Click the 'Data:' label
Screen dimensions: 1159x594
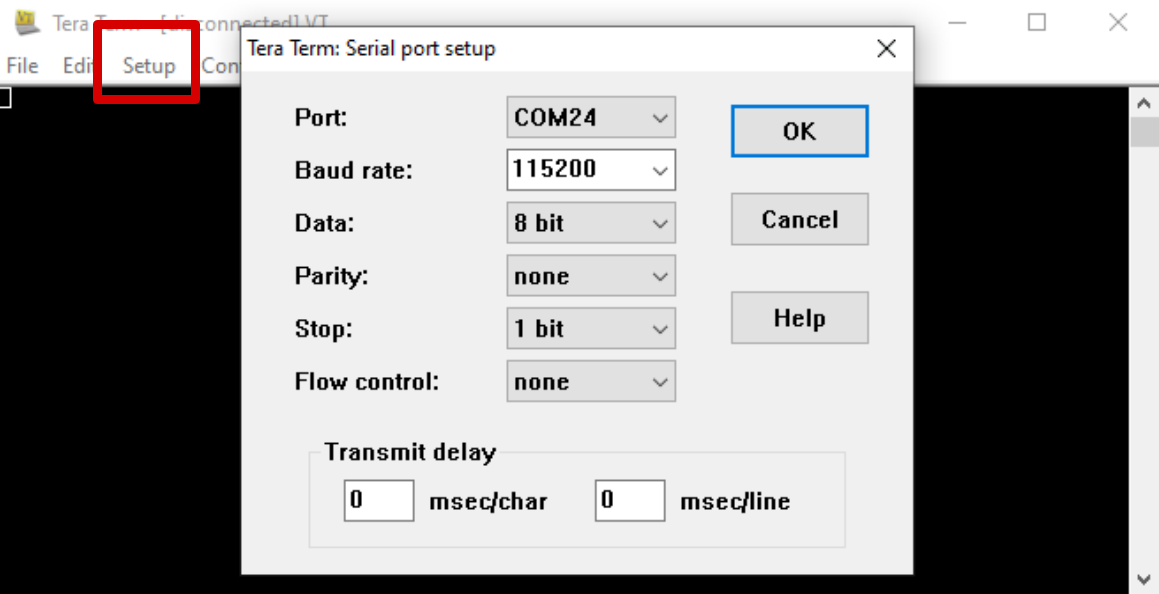pos(324,223)
